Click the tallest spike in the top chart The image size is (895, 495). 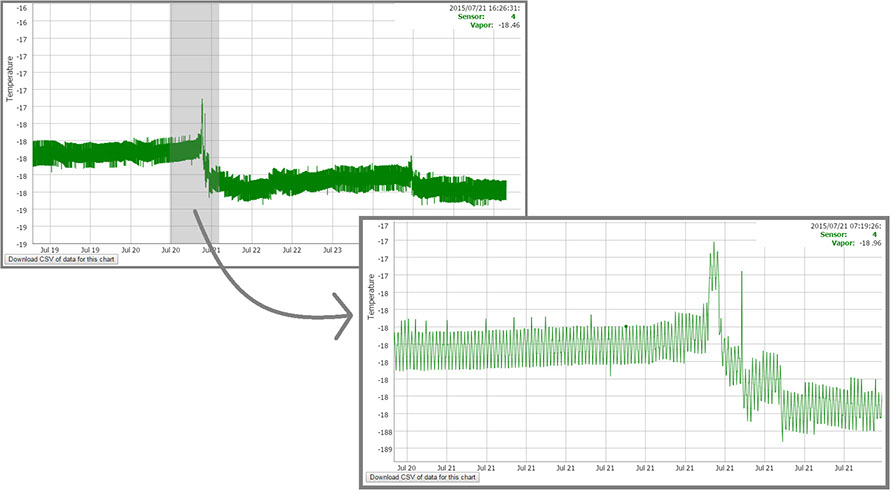(x=202, y=102)
